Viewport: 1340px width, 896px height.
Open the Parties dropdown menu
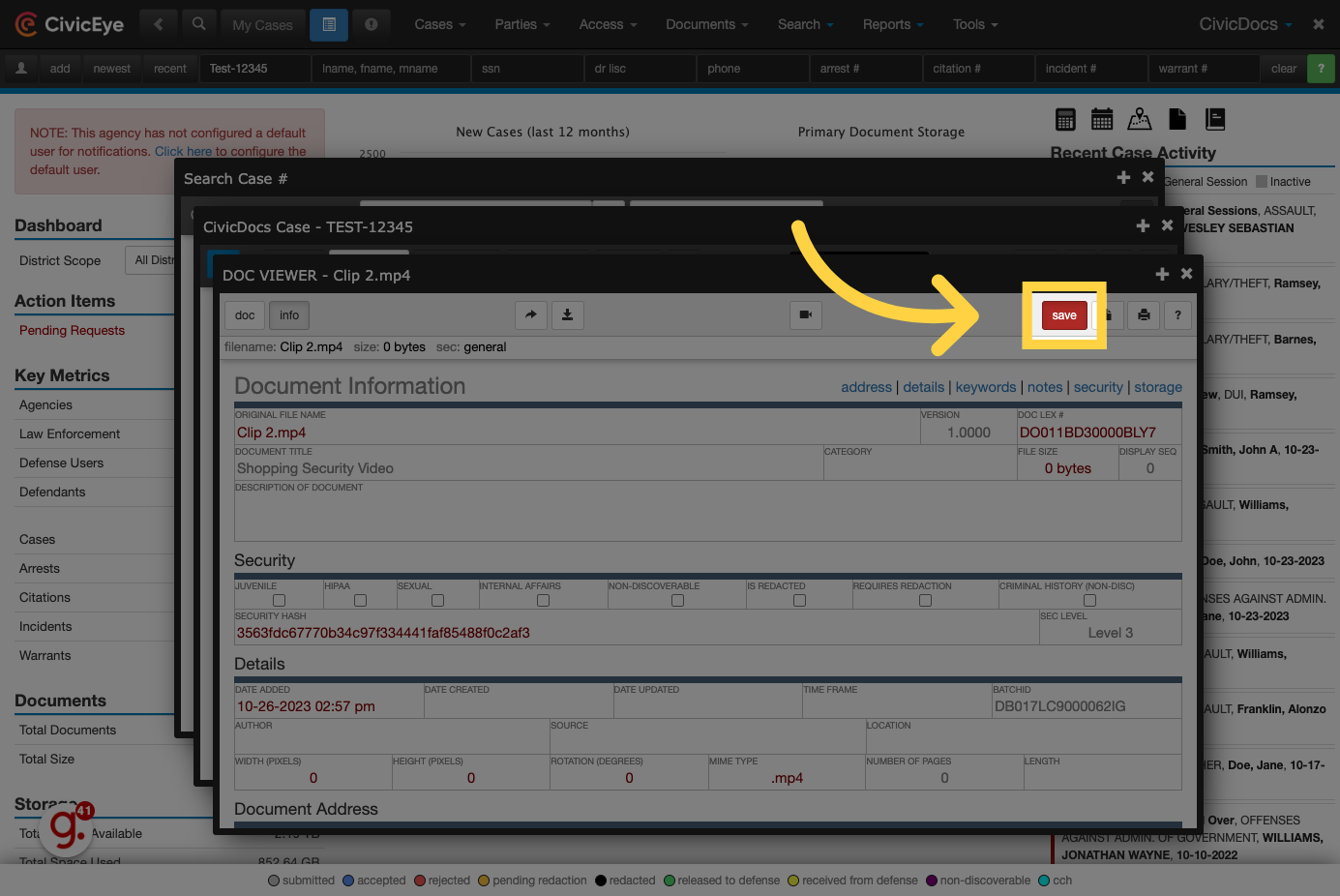522,24
